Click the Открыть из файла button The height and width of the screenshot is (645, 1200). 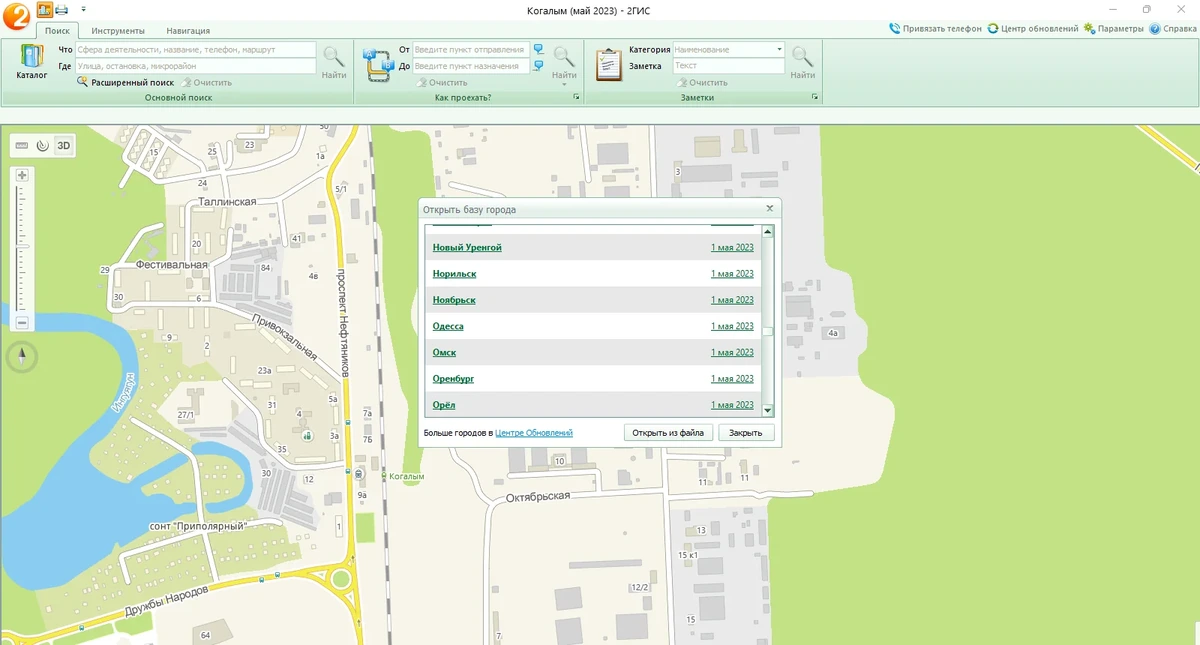pyautogui.click(x=668, y=433)
